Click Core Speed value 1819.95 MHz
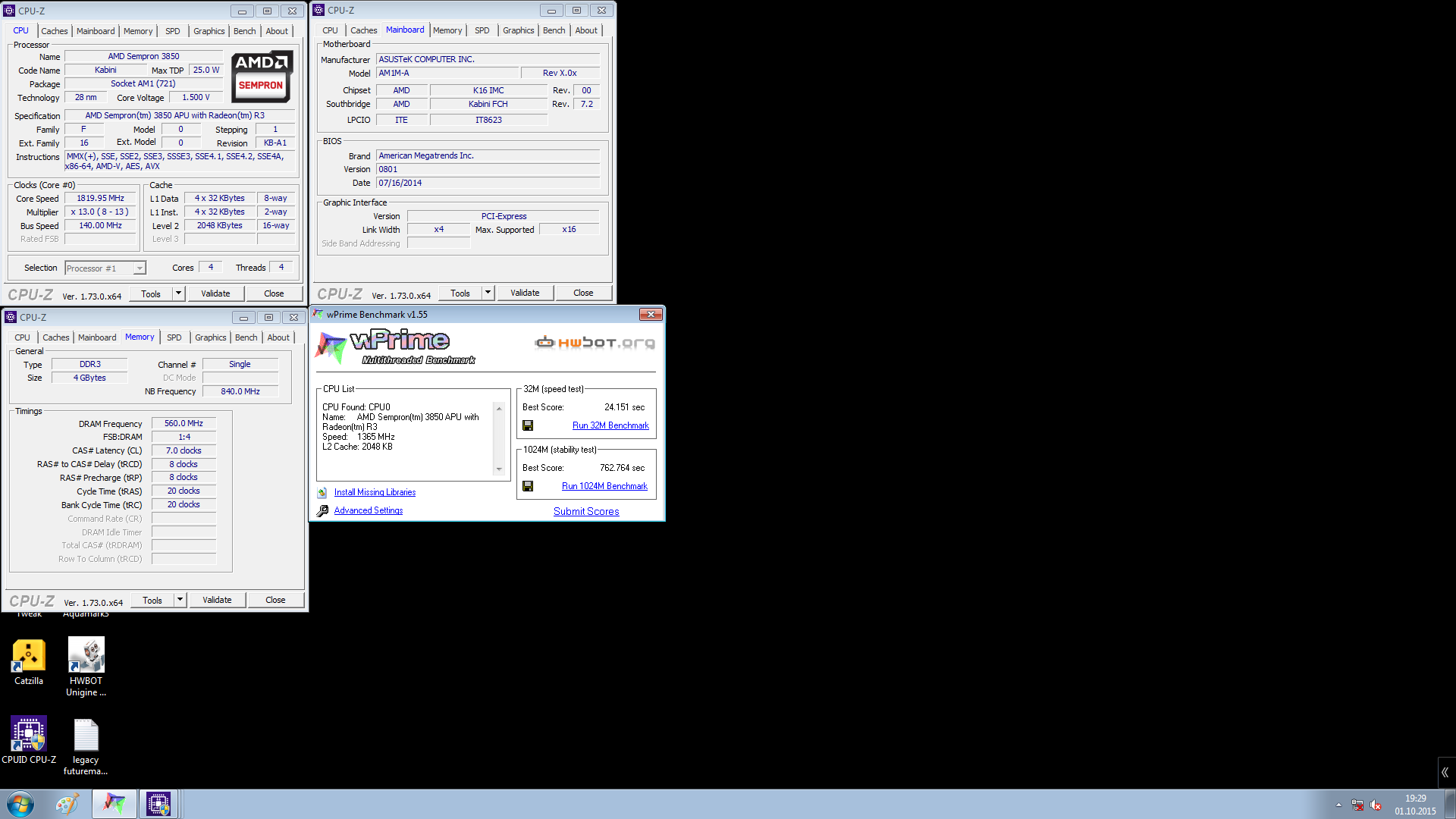Viewport: 1456px width, 819px height. (100, 198)
